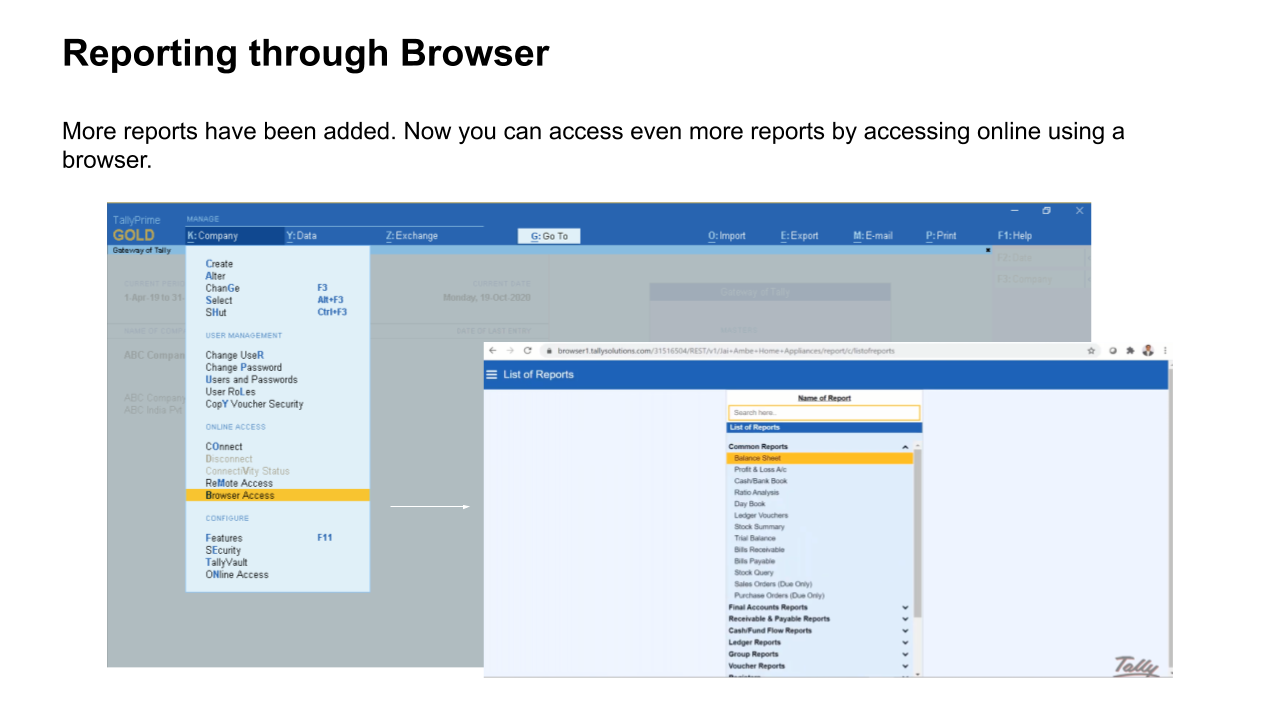
Task: Open Stock Summary report
Action: [x=760, y=527]
